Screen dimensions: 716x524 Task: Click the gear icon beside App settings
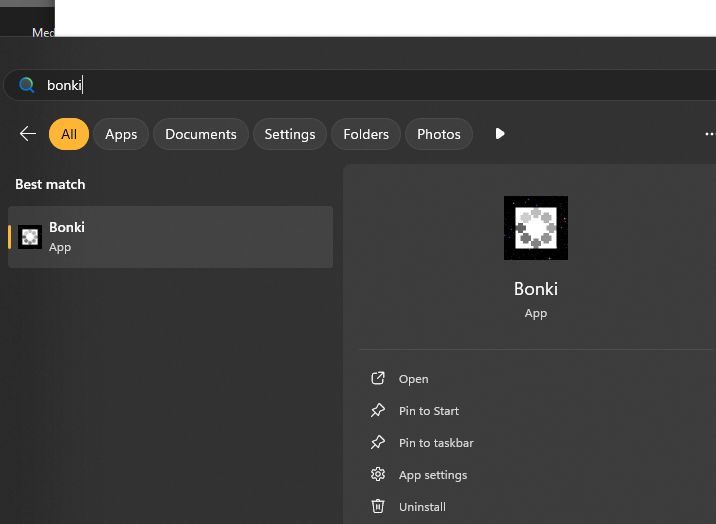point(378,474)
